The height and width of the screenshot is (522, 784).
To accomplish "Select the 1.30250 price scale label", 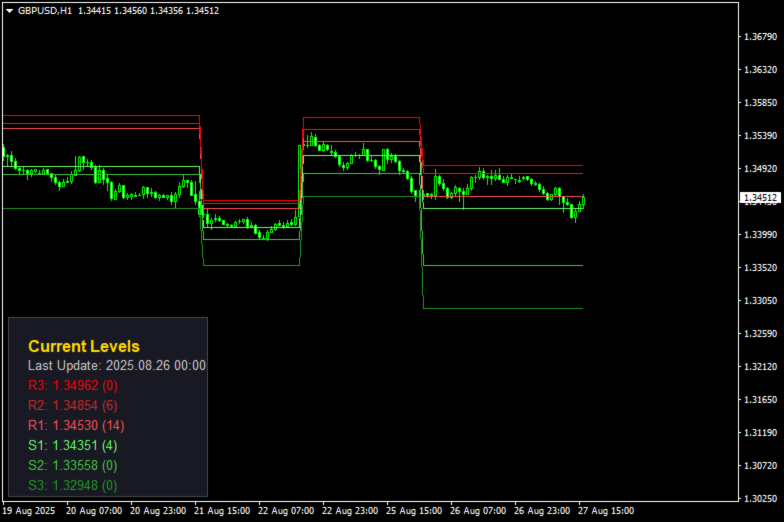I will tap(760, 498).
